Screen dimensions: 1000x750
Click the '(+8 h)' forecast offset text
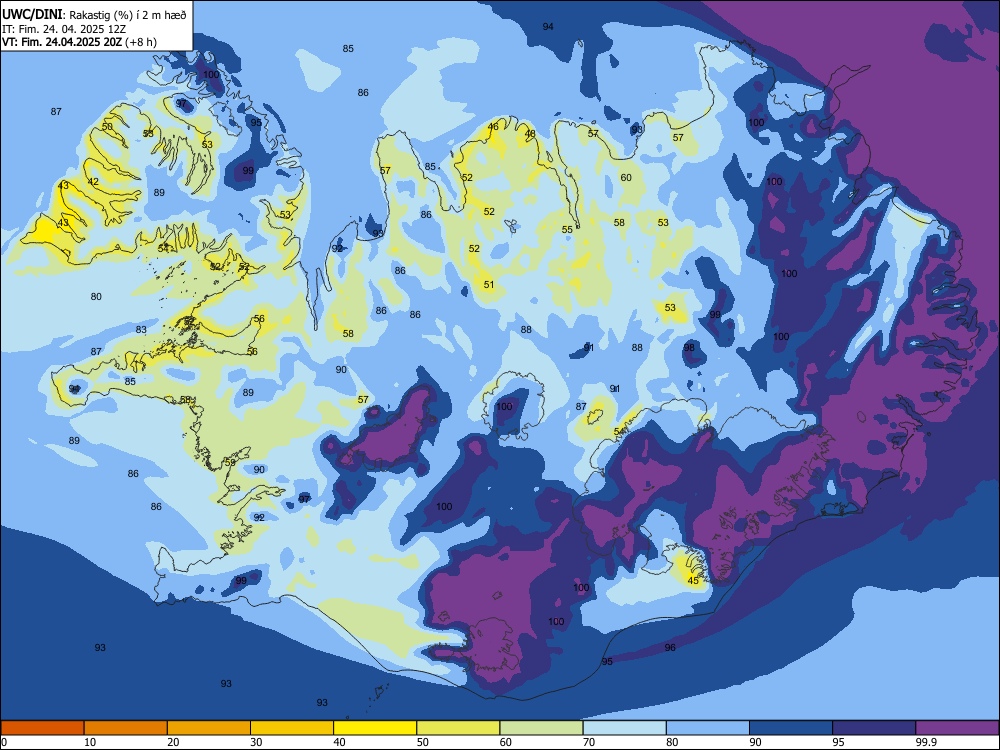click(141, 42)
